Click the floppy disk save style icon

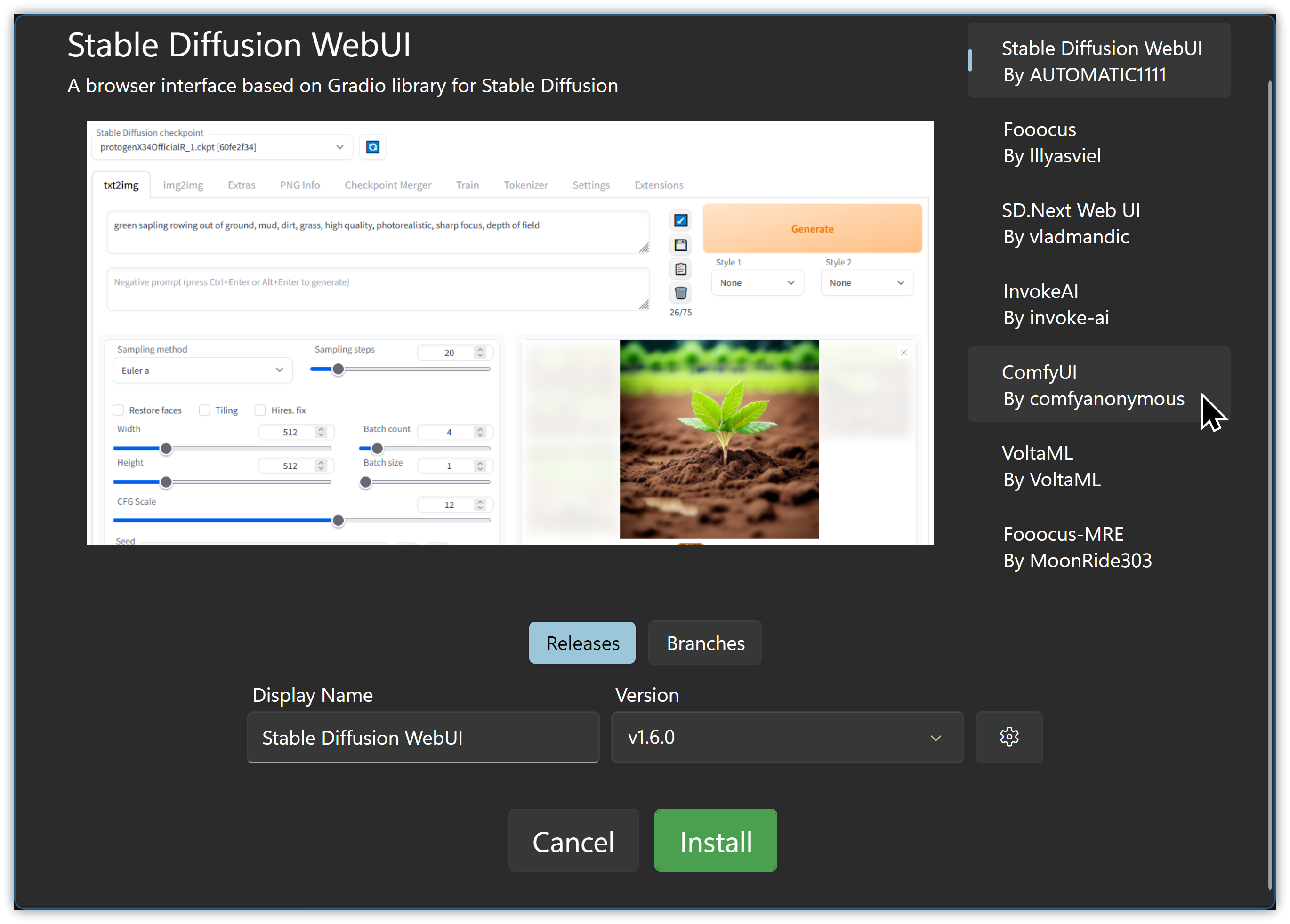pos(680,245)
